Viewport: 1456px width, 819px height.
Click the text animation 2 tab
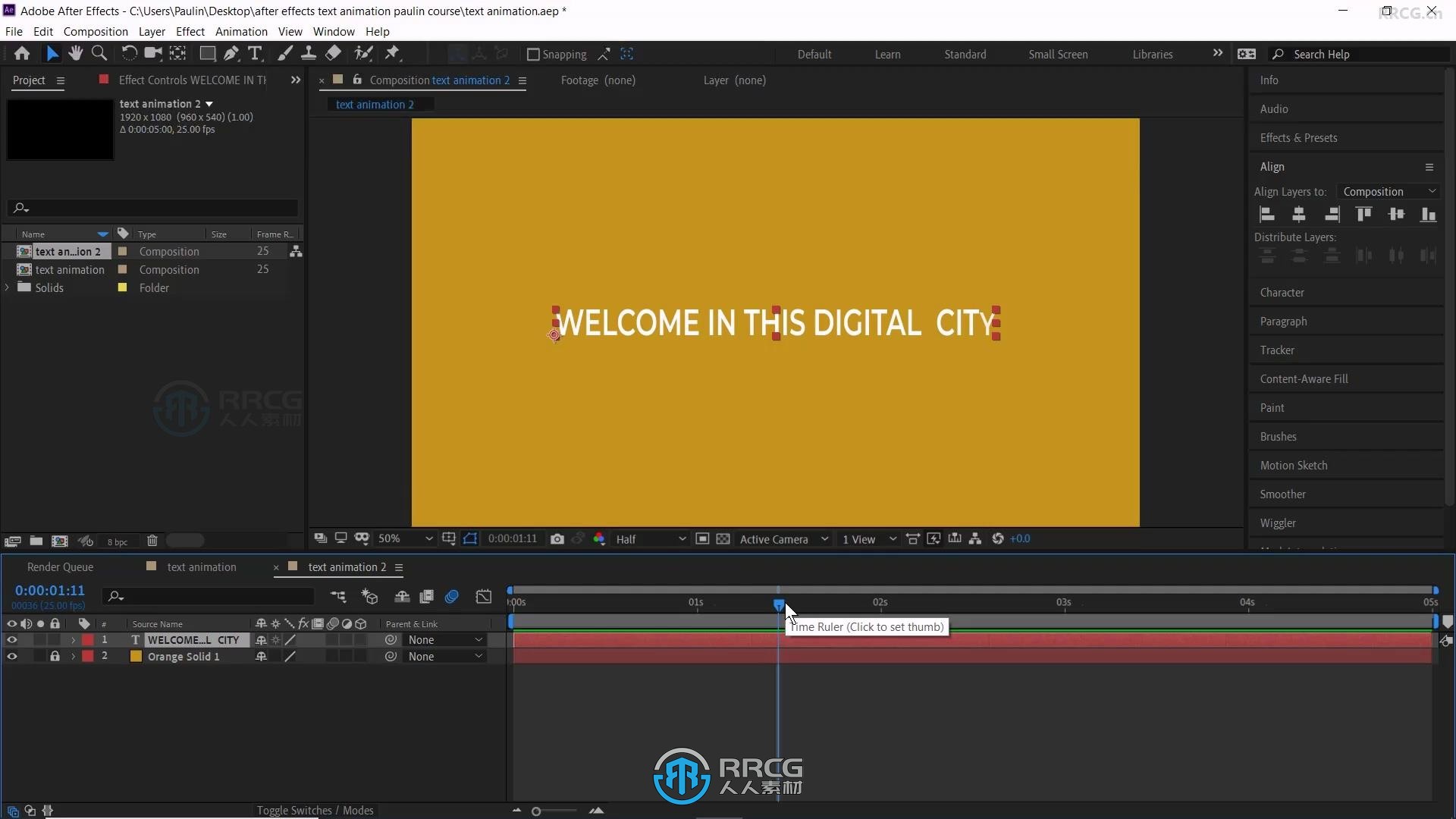click(x=347, y=567)
